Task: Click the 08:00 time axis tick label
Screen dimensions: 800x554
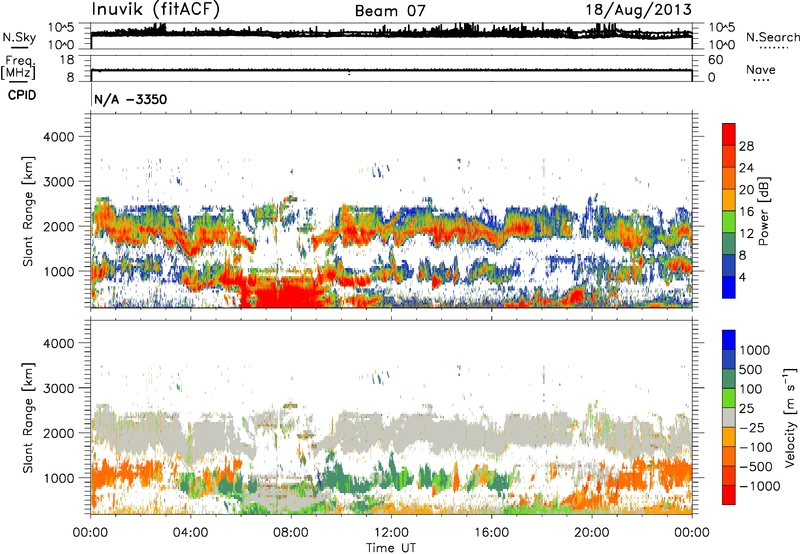Action: tap(291, 533)
